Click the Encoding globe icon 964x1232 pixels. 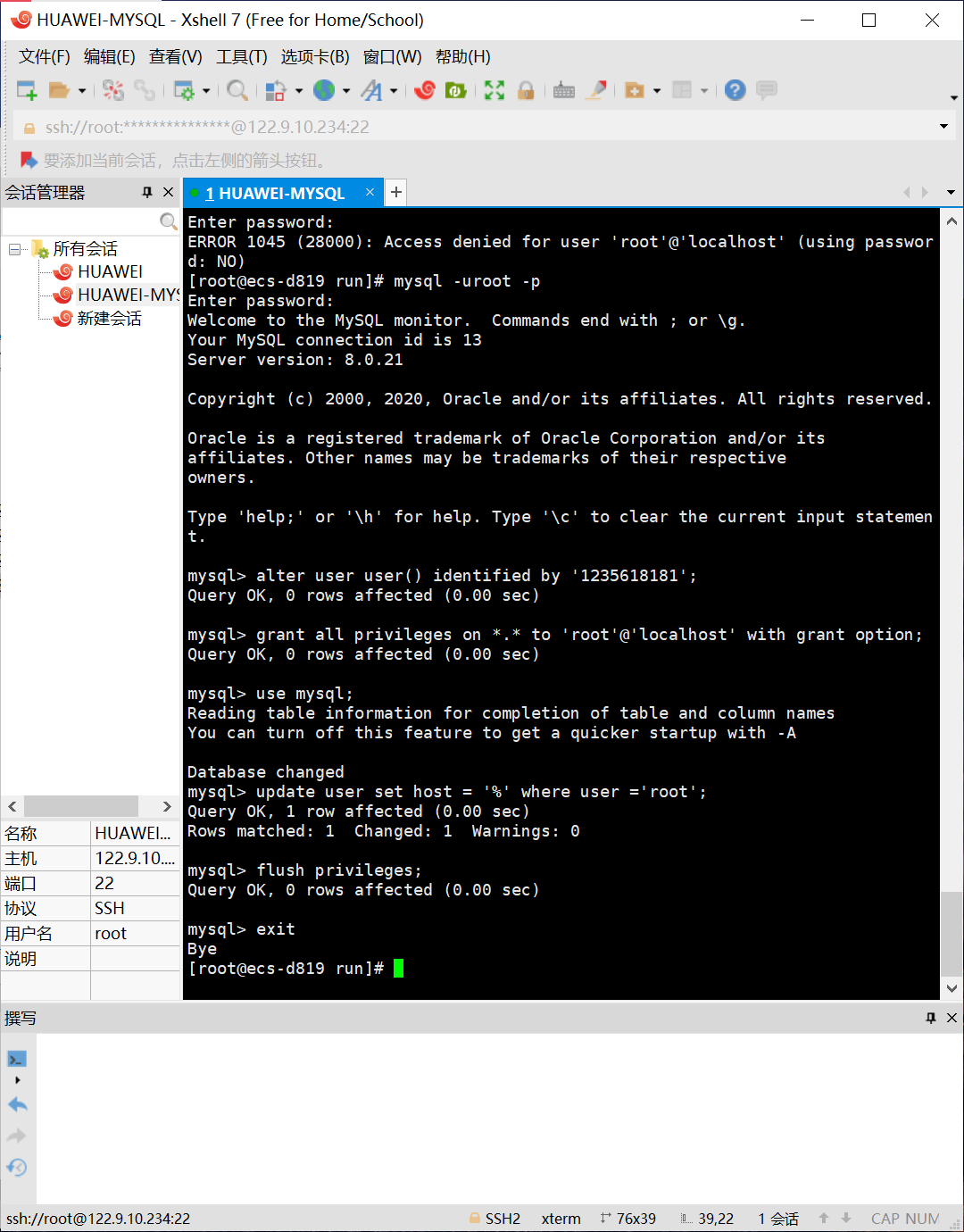click(x=324, y=90)
